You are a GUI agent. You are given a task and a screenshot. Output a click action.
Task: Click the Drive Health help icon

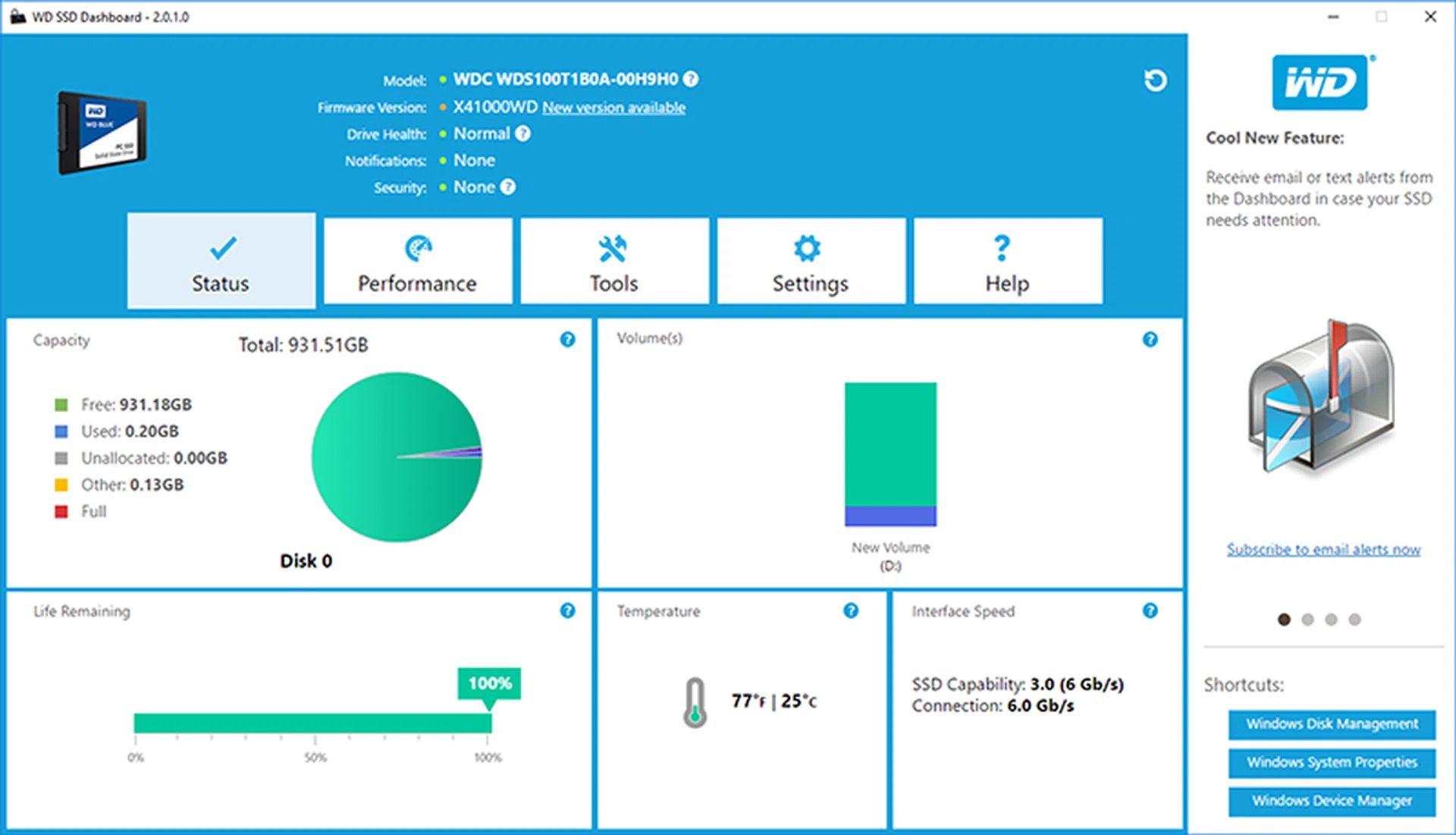(x=522, y=133)
